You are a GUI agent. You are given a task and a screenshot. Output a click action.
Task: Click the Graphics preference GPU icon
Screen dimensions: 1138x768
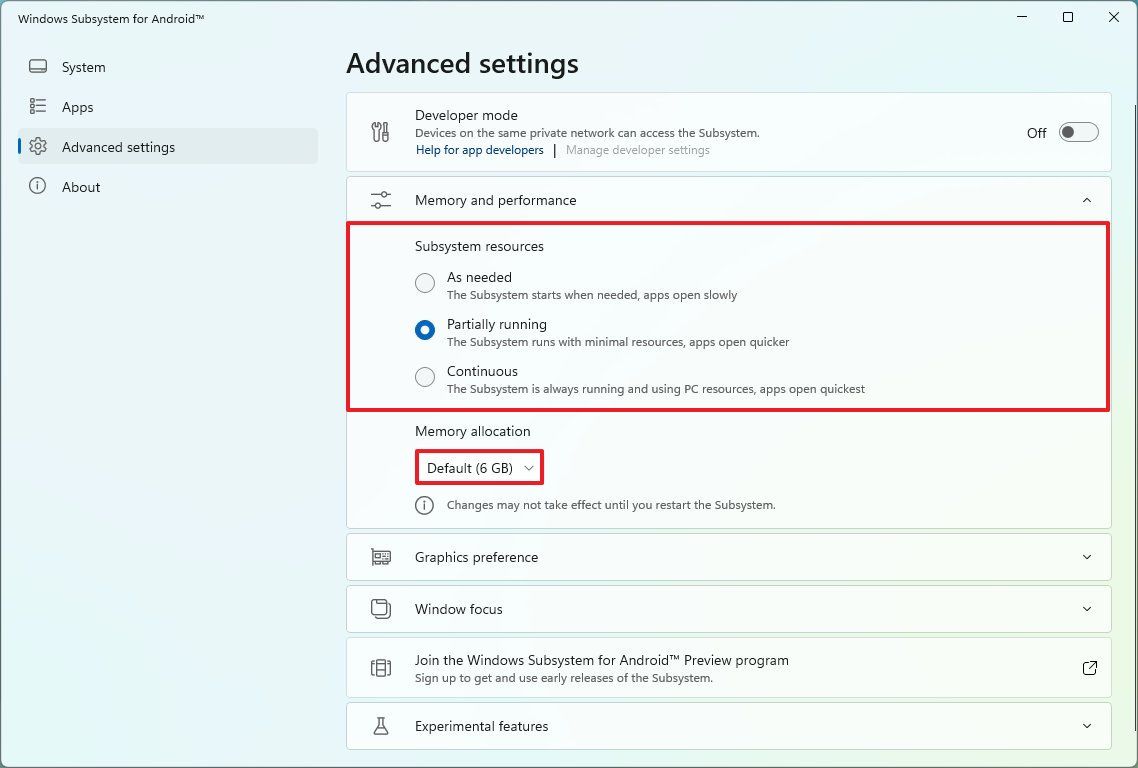coord(381,557)
